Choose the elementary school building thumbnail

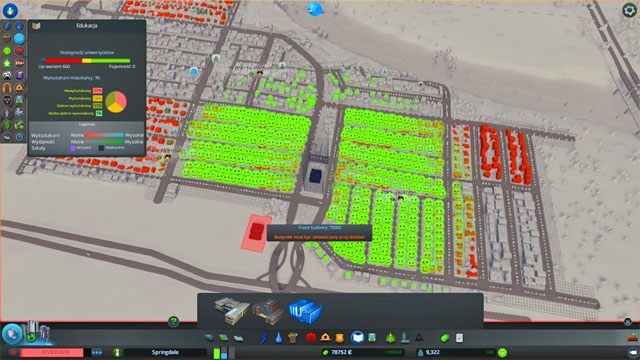[231, 311]
